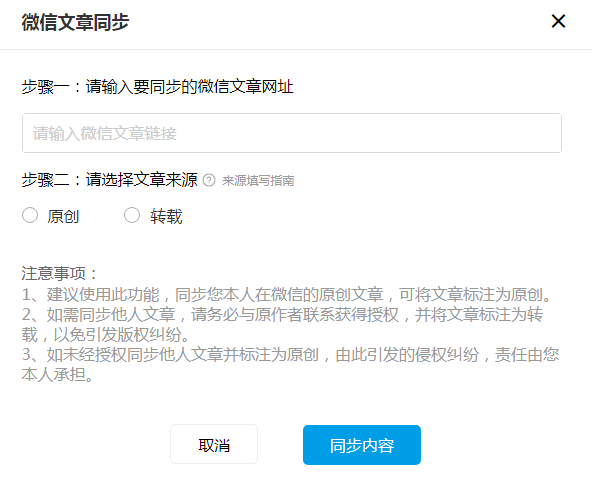The width and height of the screenshot is (592, 485).
Task: Click note 2 line starting 如需同步他人文章
Action: (x=282, y=314)
